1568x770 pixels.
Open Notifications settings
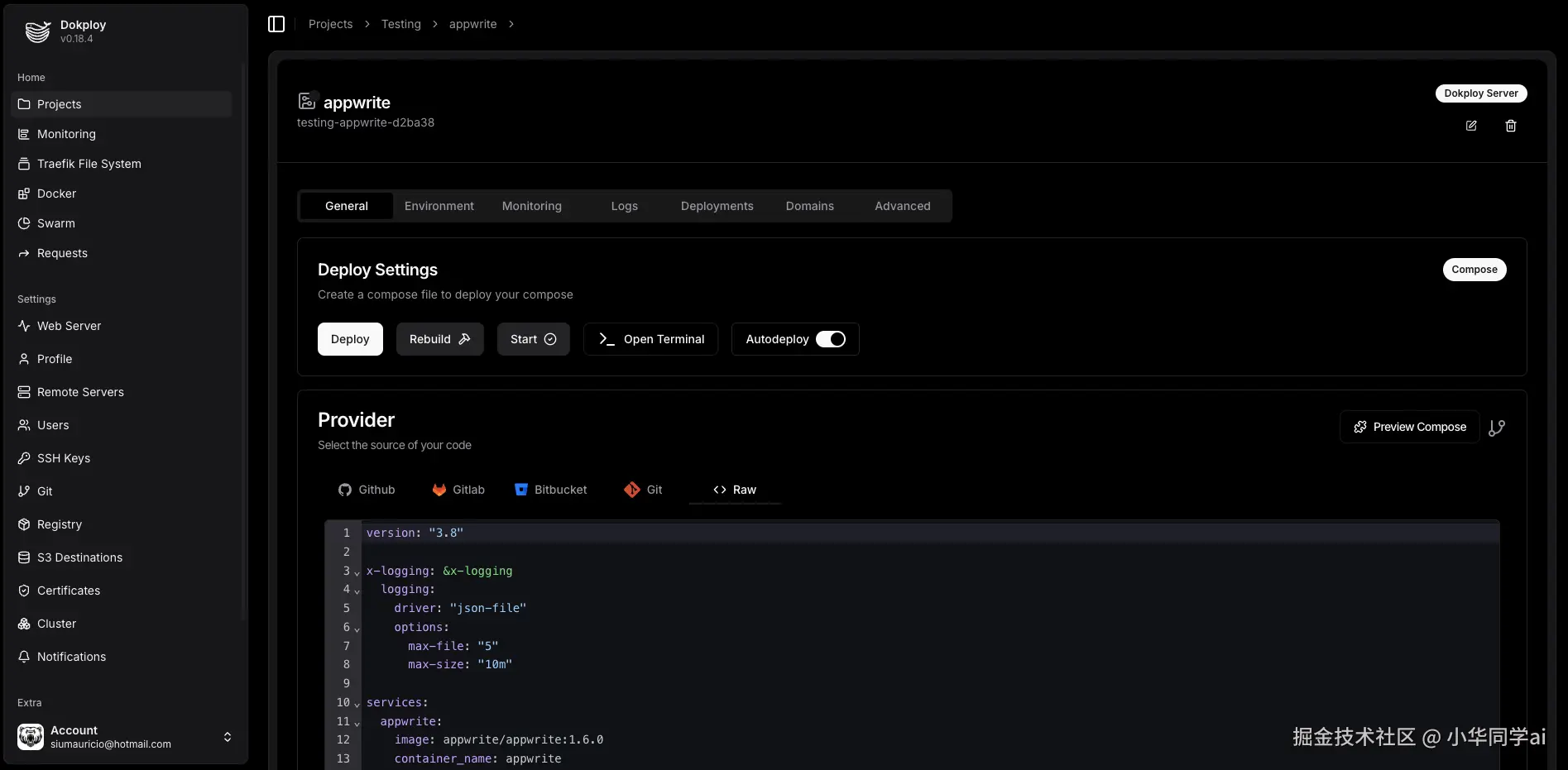122,657
